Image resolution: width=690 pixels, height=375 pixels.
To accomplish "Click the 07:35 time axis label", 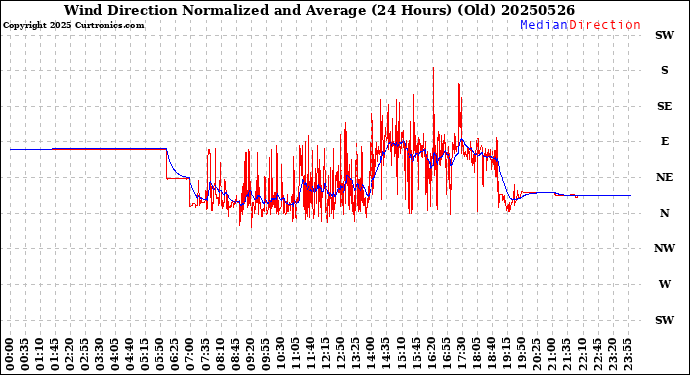I will tap(206, 355).
